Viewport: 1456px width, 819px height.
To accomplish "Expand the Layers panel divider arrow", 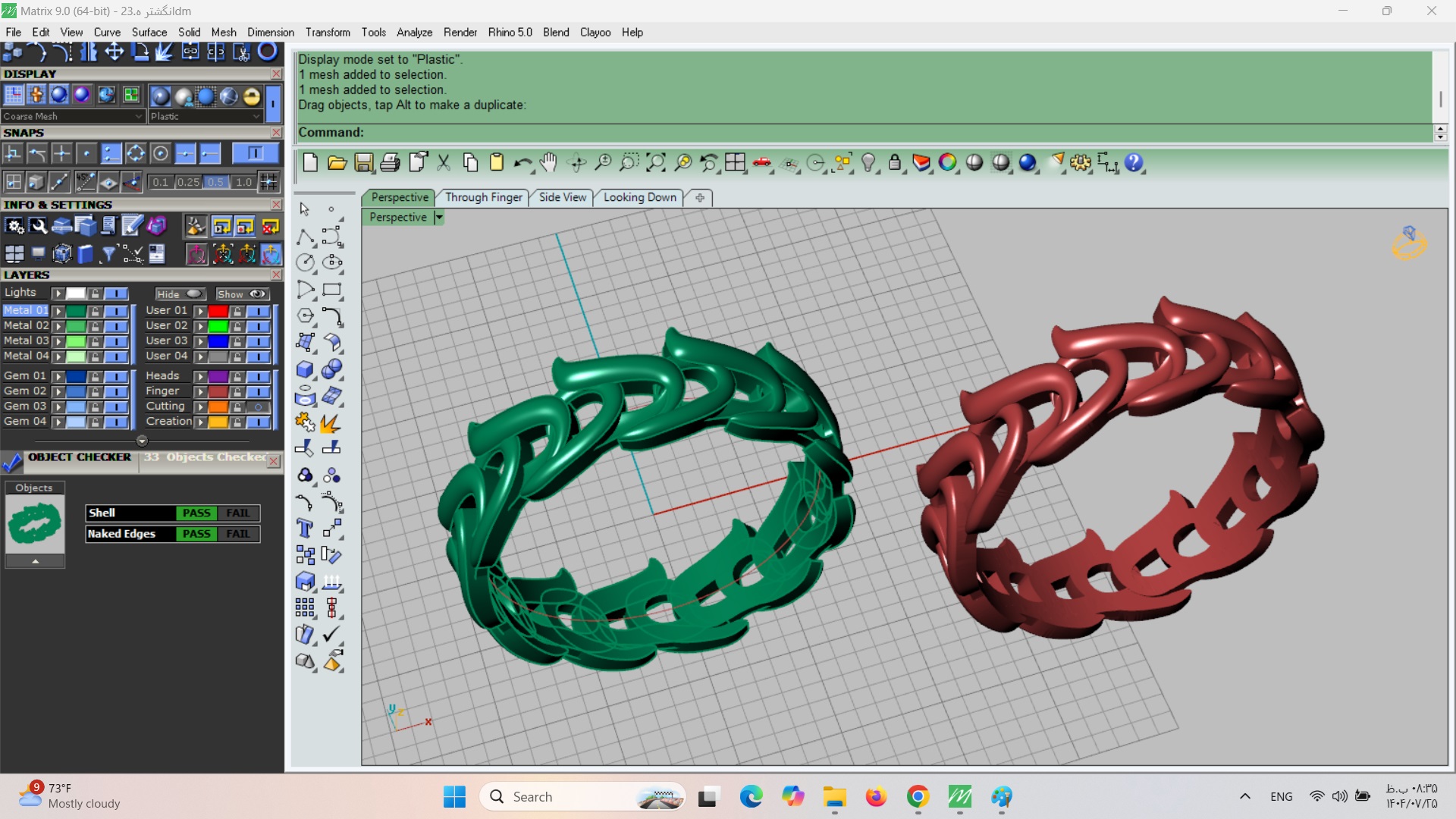I will pos(142,441).
